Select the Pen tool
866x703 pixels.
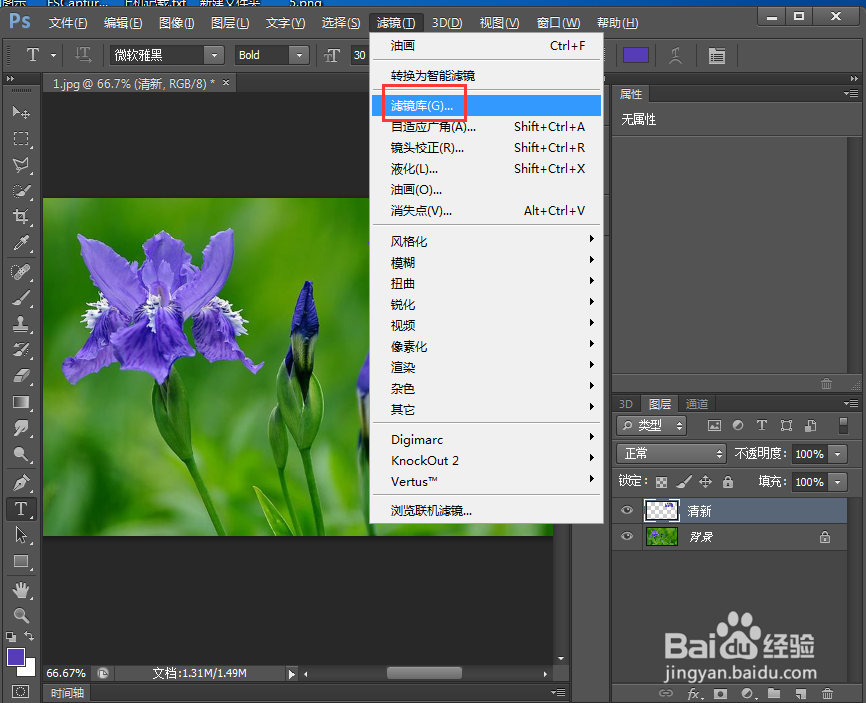pyautogui.click(x=21, y=483)
